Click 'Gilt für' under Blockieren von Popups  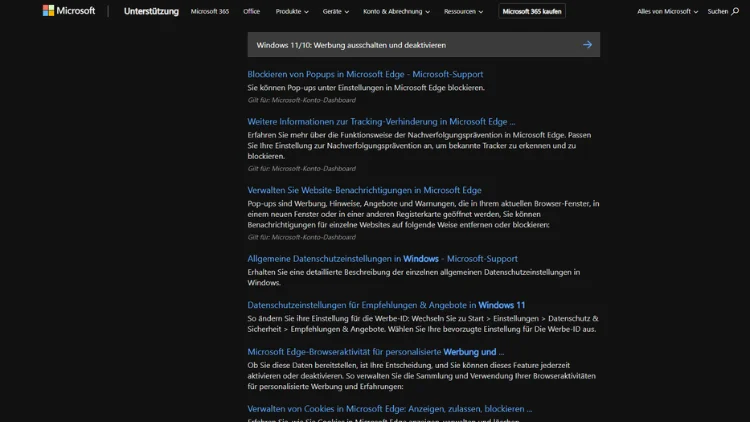(x=301, y=100)
